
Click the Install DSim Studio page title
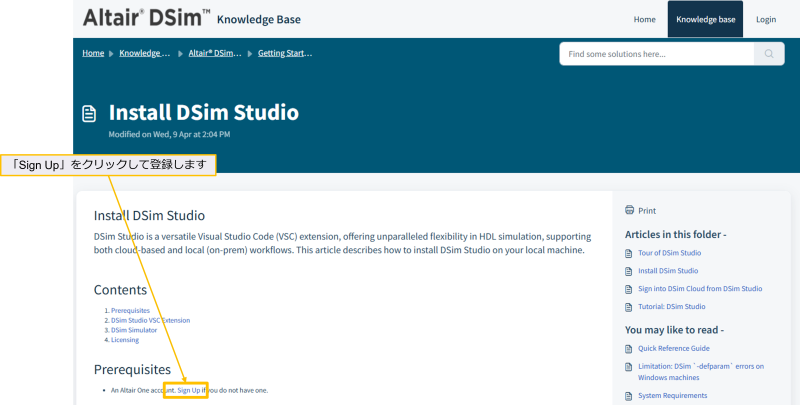pos(204,112)
